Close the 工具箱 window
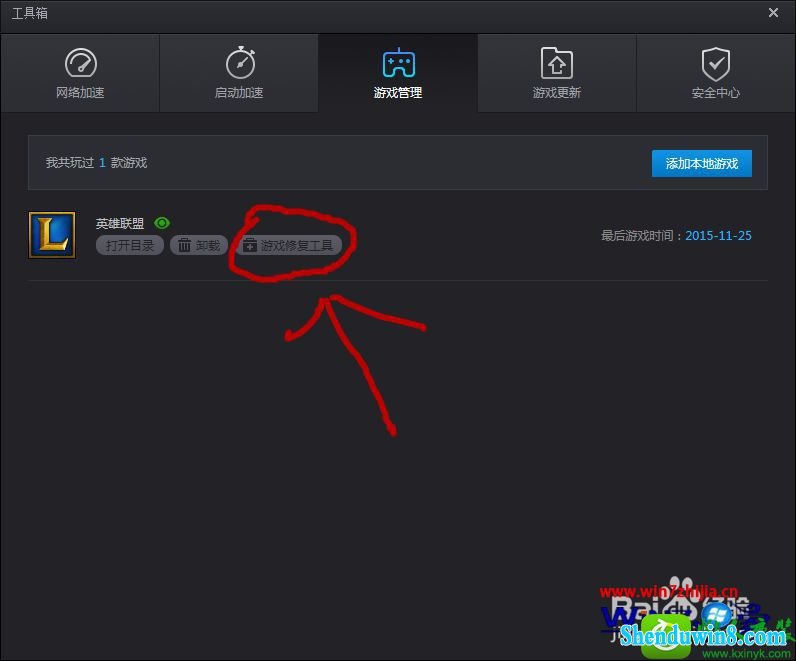 point(773,13)
